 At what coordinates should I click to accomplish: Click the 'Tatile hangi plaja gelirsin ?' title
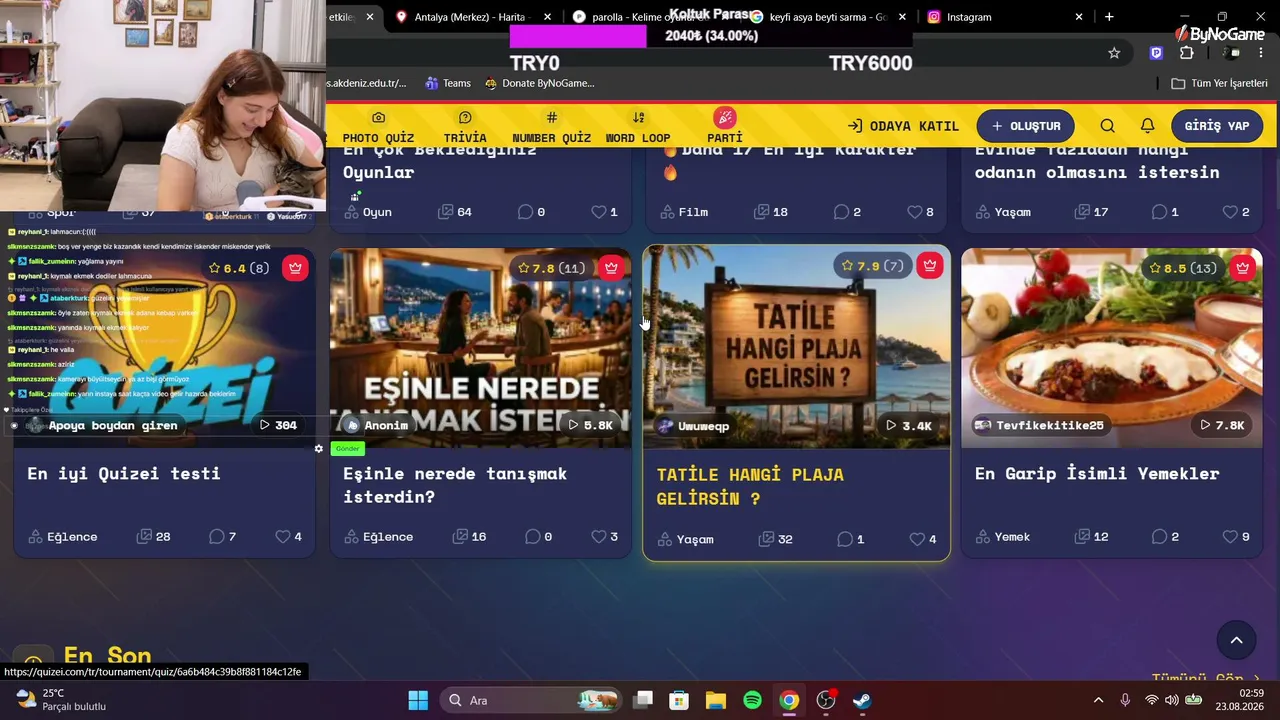[x=750, y=486]
